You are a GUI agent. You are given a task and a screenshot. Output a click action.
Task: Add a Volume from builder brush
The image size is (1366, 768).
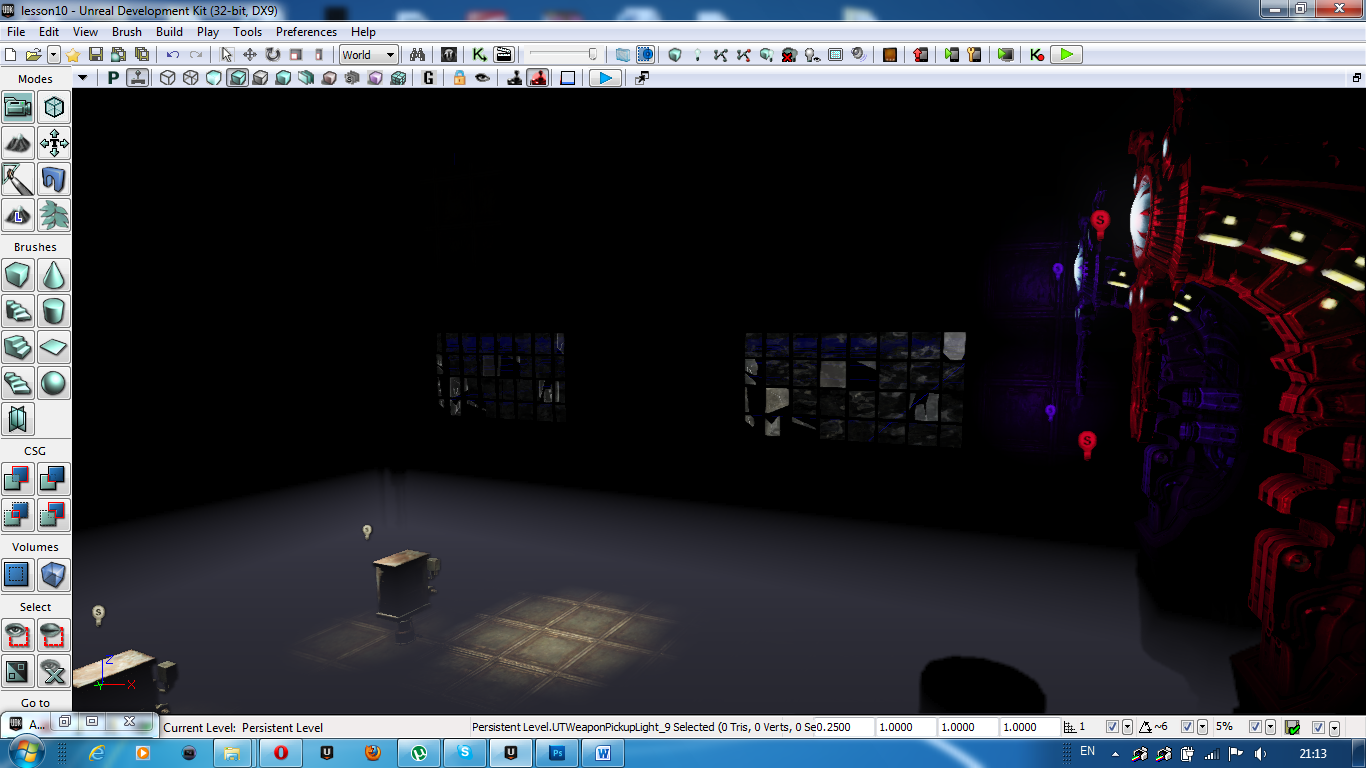pyautogui.click(x=54, y=575)
